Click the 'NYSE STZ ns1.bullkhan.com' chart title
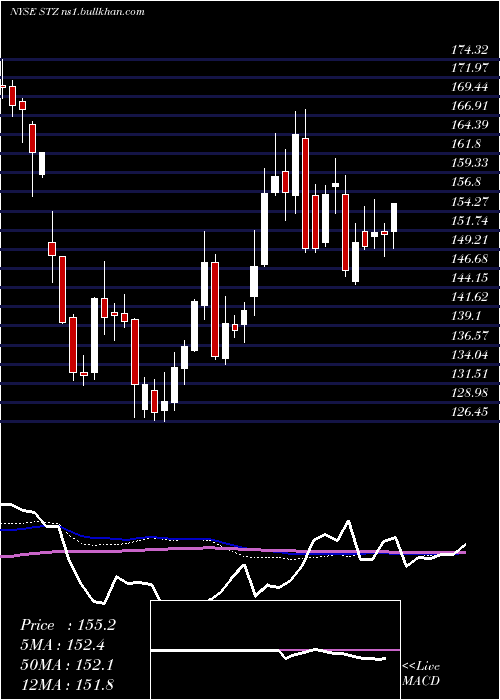This screenshot has width=500, height=700. [x=77, y=12]
